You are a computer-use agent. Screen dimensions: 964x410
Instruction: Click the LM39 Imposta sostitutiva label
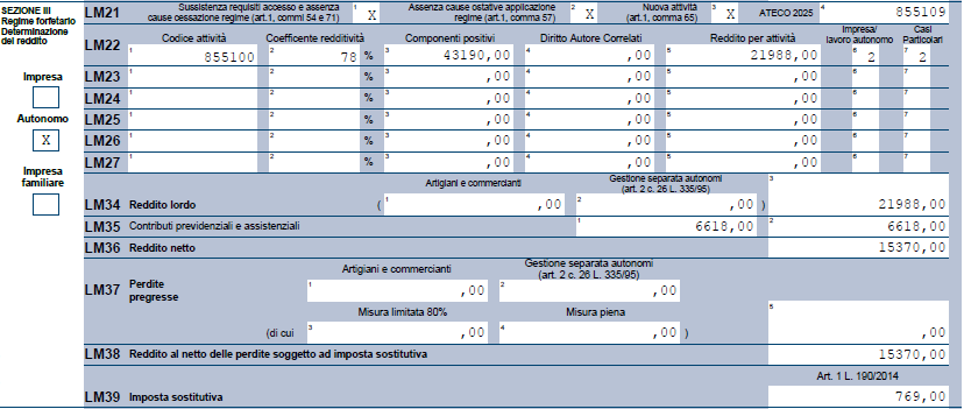click(176, 398)
